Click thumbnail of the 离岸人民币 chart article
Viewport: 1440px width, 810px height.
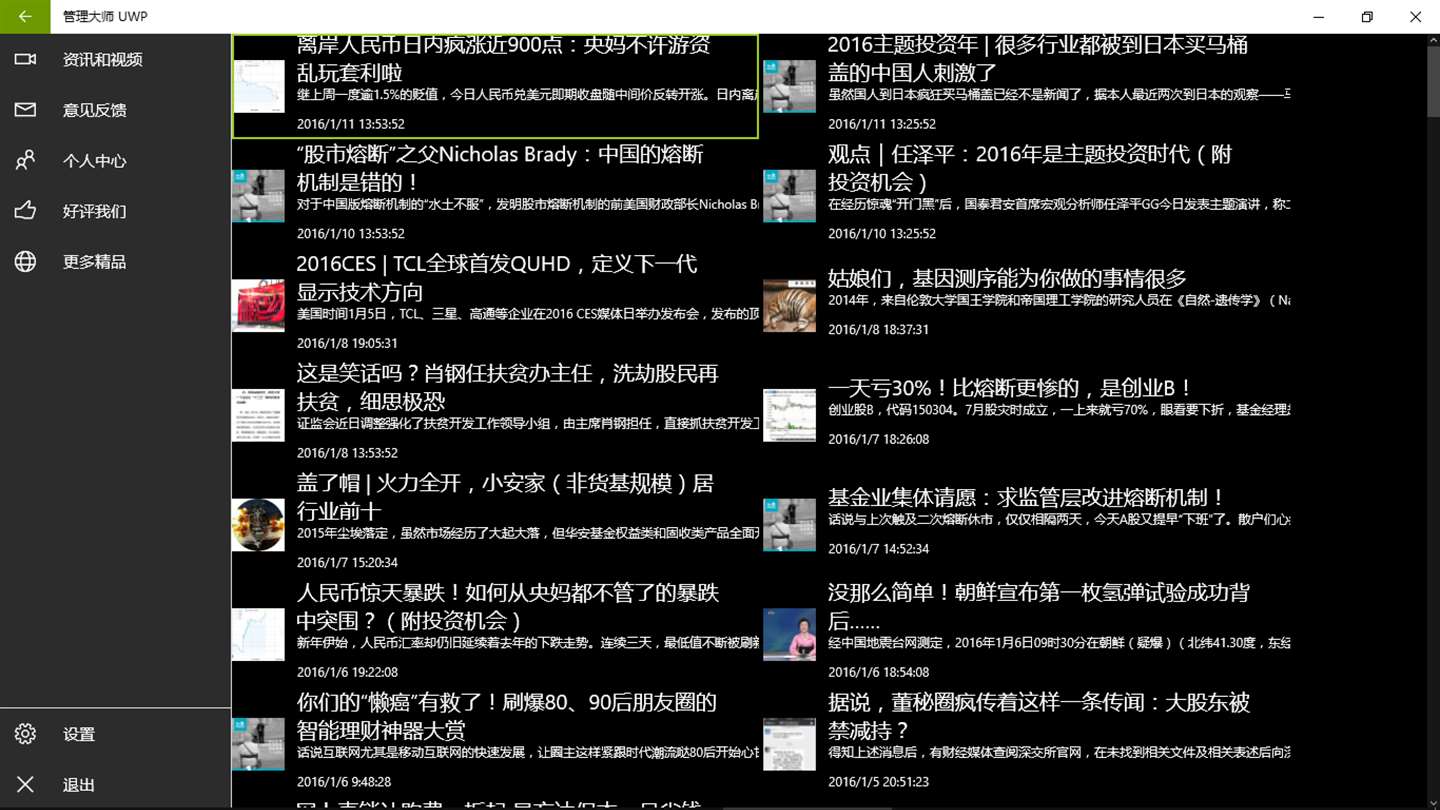click(258, 86)
